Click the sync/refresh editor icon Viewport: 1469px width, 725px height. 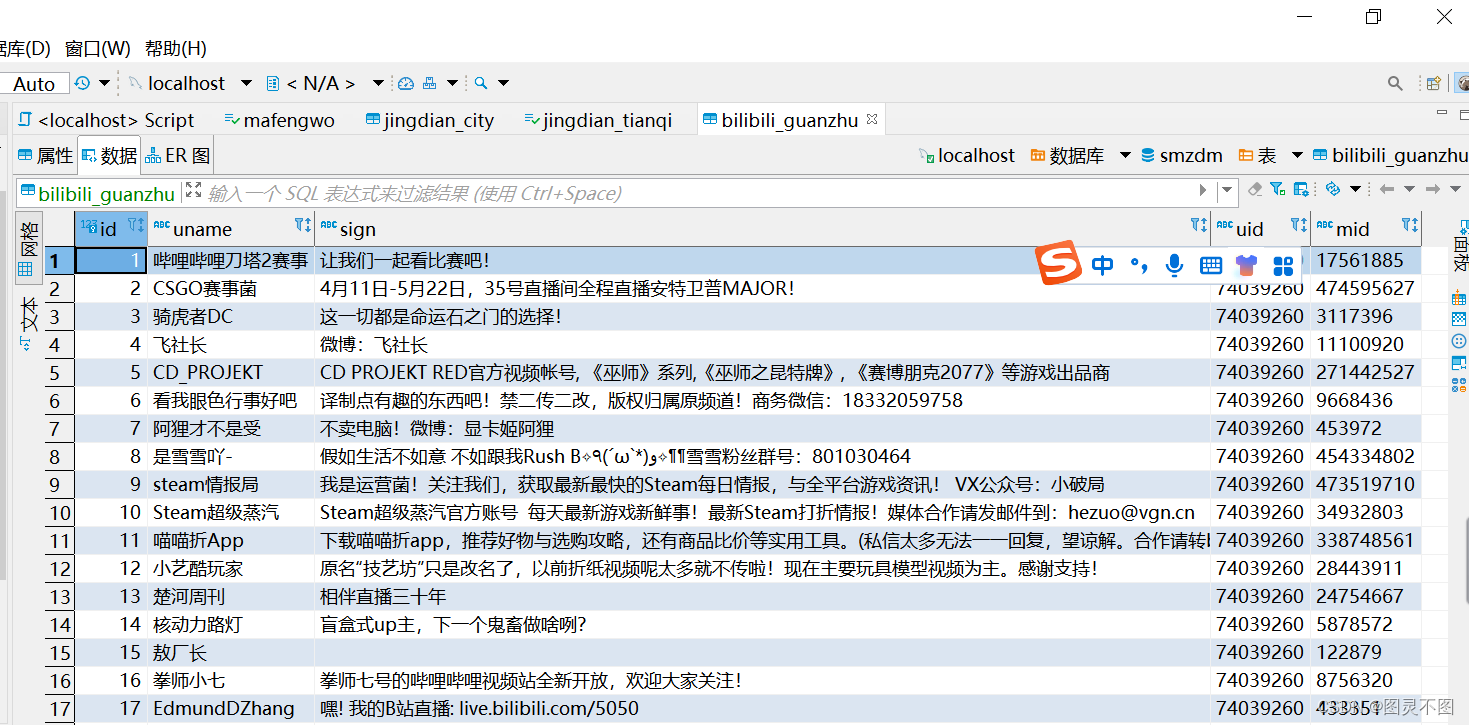[x=1332, y=189]
